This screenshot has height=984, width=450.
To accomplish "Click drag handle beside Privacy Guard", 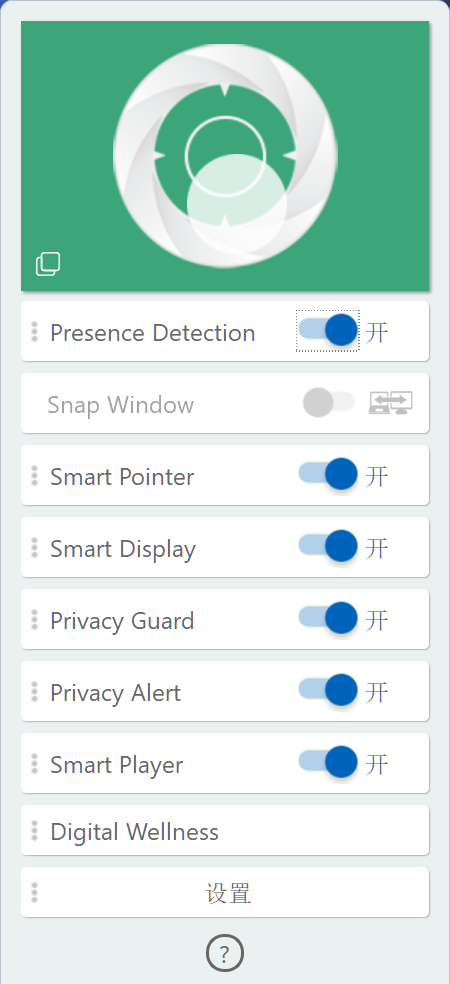I will (x=35, y=619).
